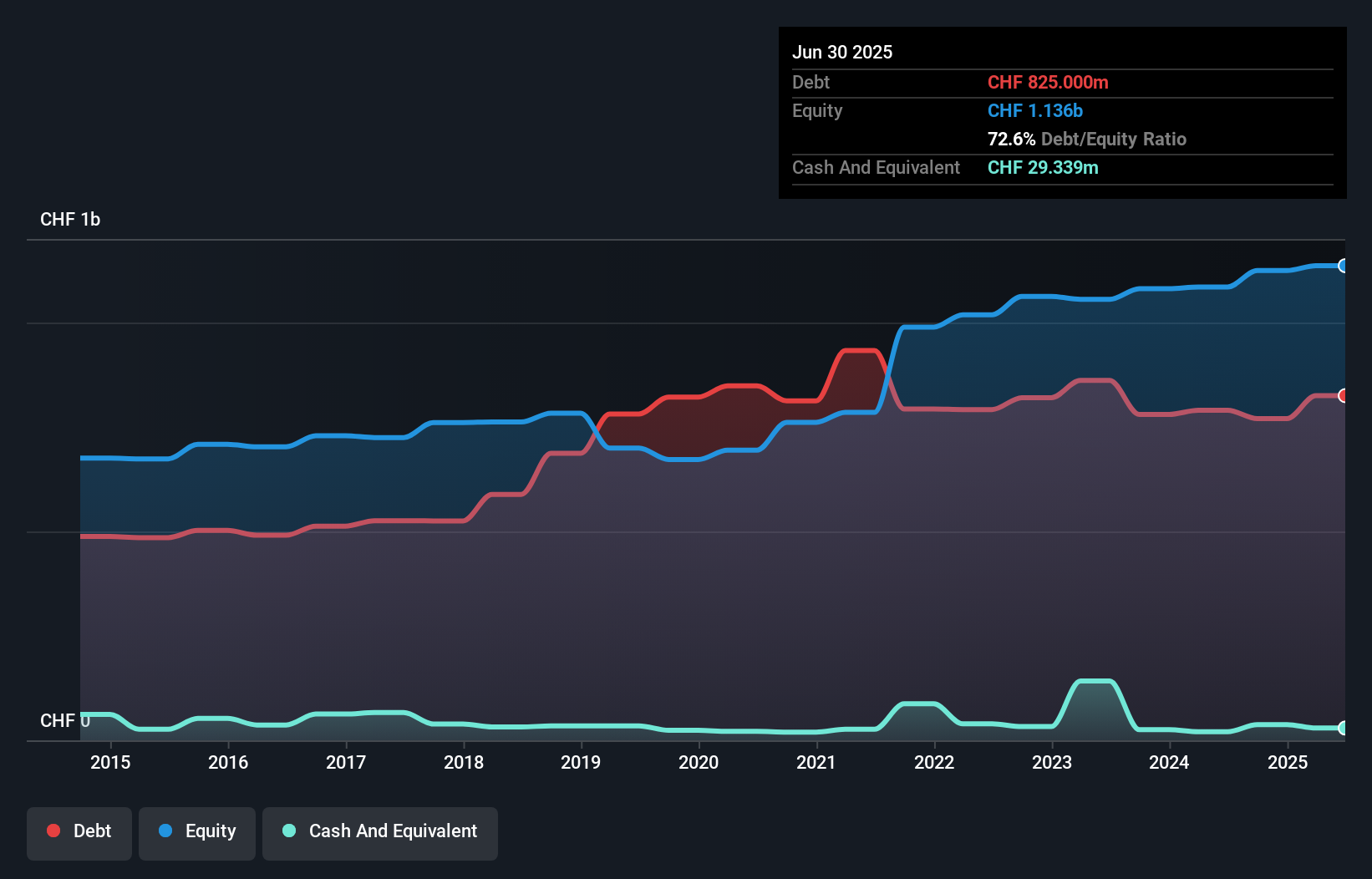Click the 2018 x-axis label

pyautogui.click(x=464, y=762)
